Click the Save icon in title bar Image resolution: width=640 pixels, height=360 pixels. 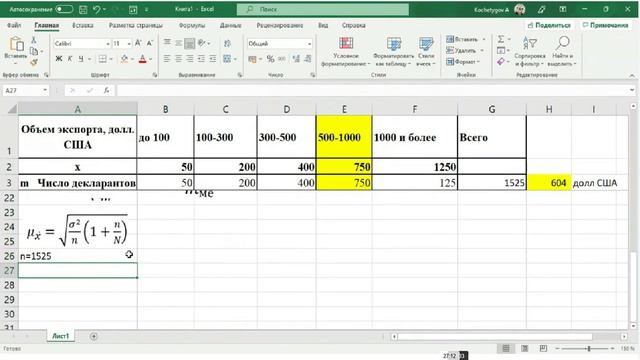point(83,9)
